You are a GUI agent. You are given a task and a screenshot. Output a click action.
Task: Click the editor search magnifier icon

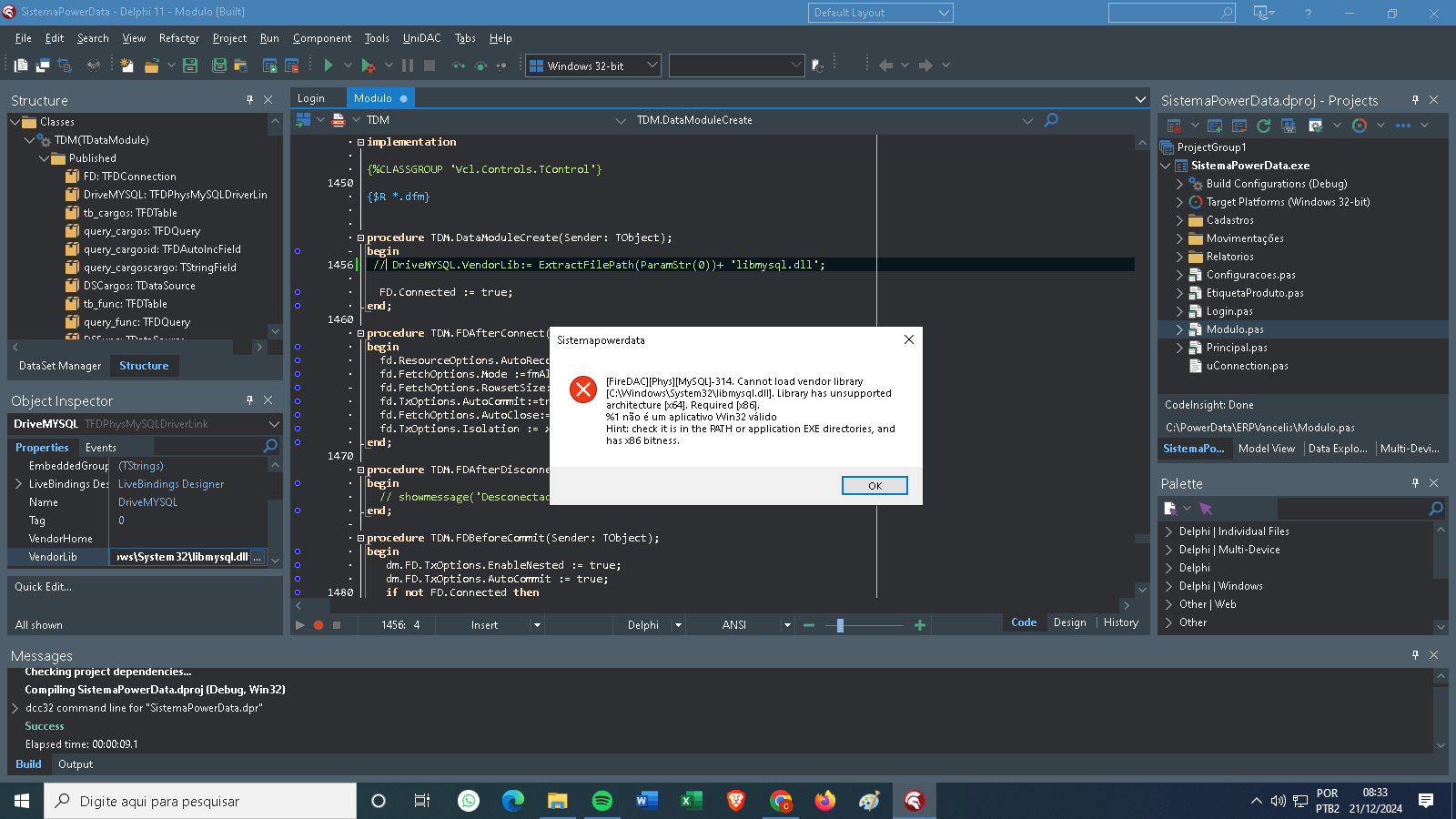[x=1051, y=120]
